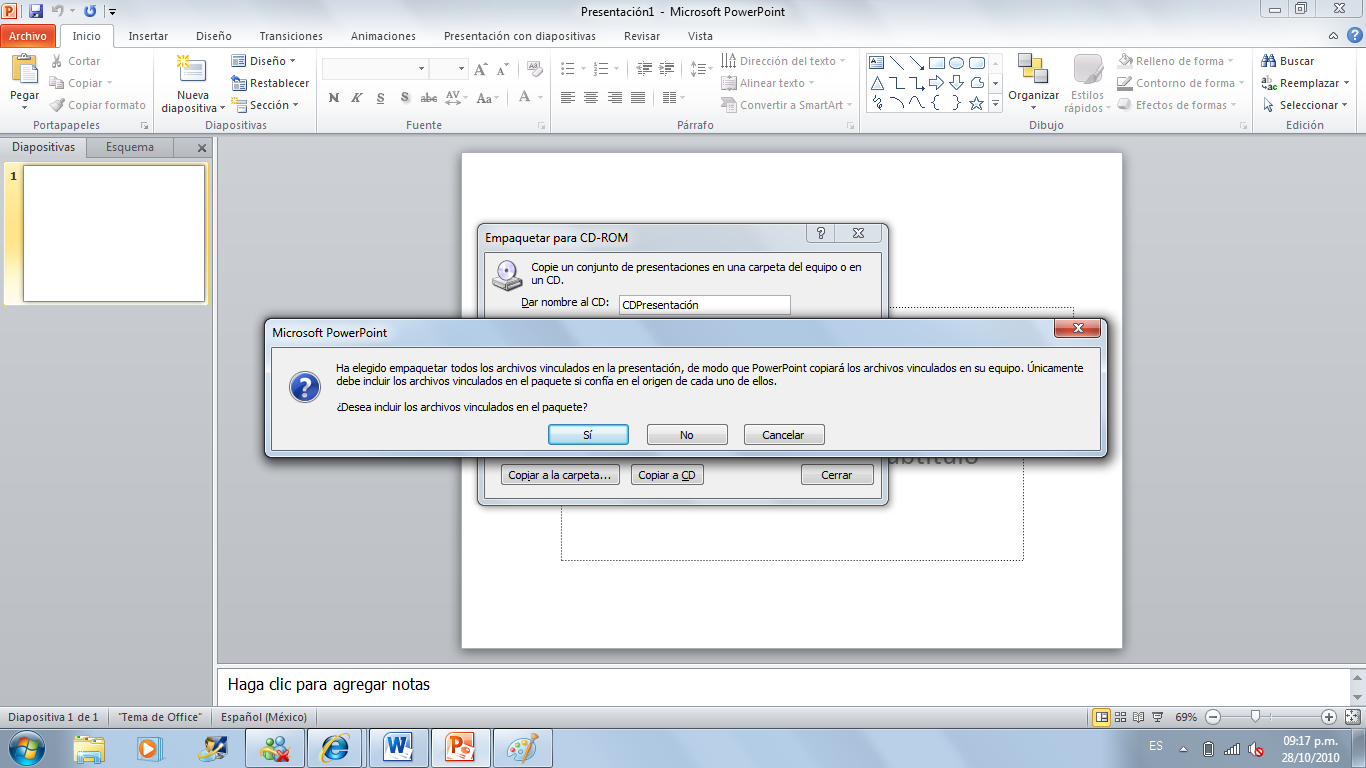Click the center align icon

(591, 98)
